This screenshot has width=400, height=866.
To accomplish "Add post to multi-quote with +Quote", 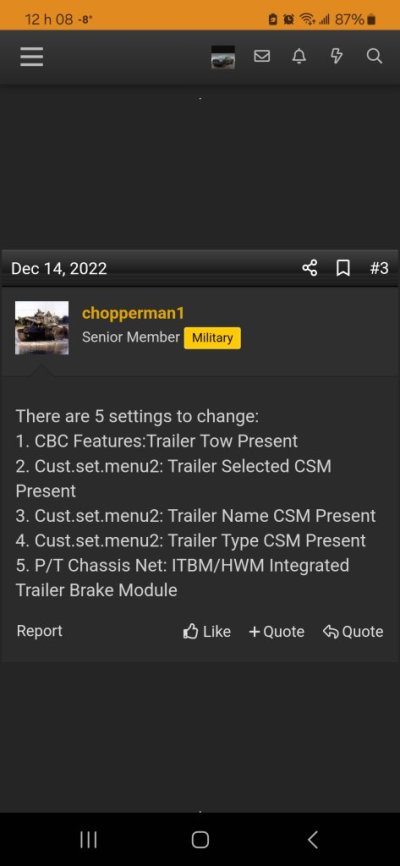I will (x=277, y=631).
